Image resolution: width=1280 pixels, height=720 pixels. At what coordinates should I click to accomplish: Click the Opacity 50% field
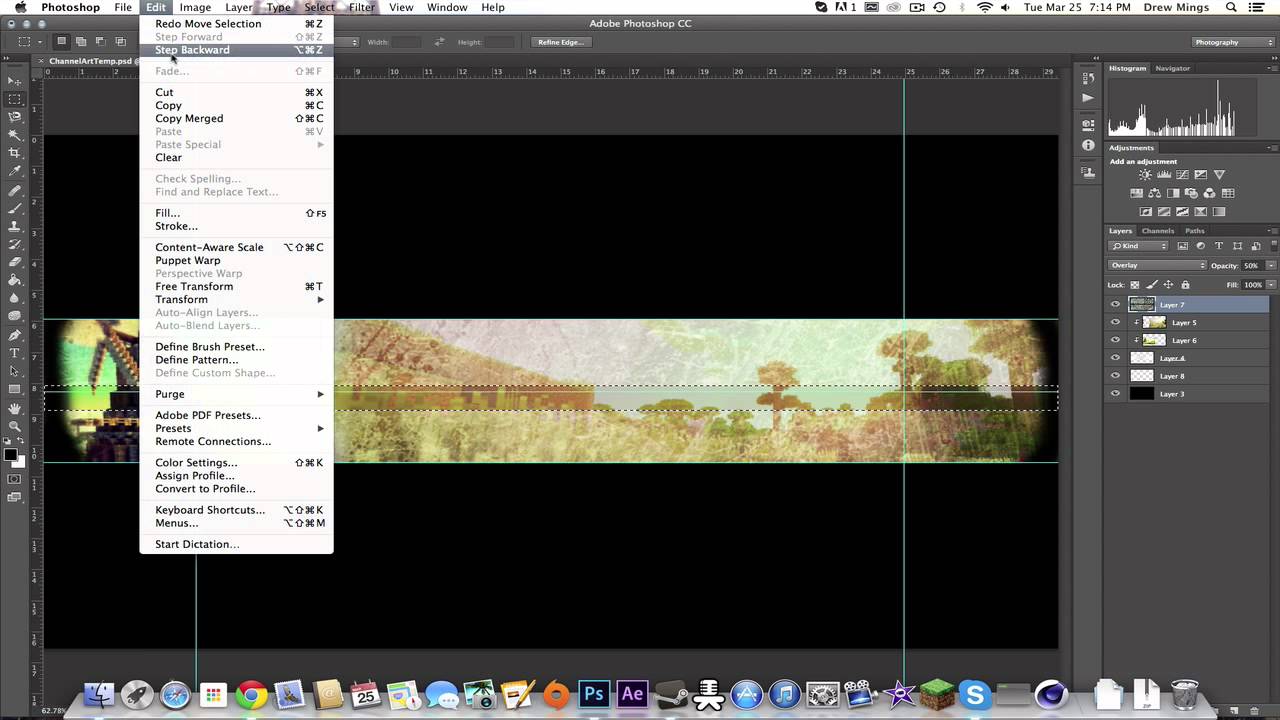(1253, 265)
